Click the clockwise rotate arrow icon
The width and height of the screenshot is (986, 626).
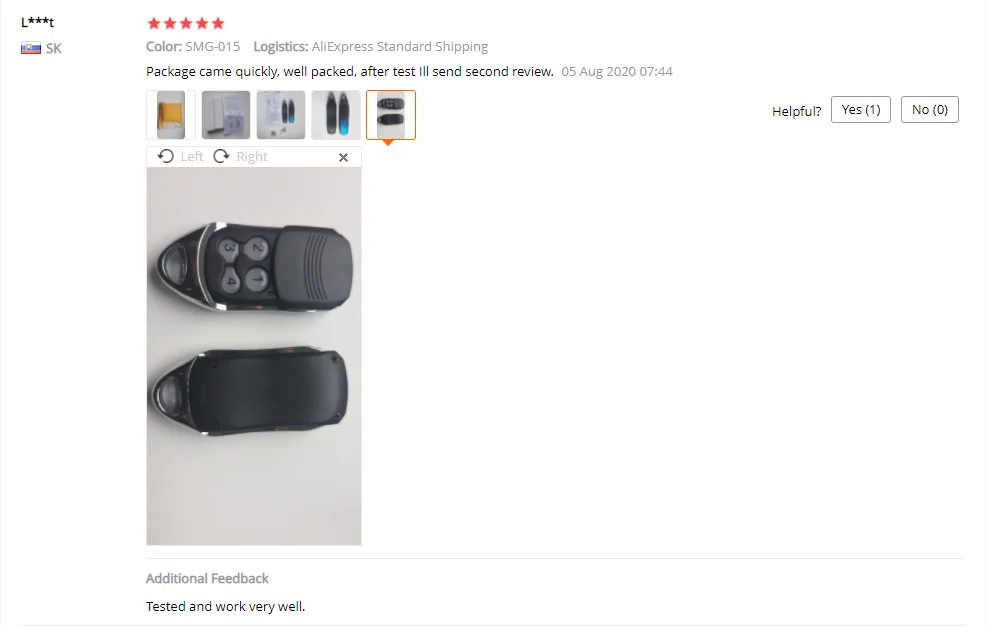[221, 156]
